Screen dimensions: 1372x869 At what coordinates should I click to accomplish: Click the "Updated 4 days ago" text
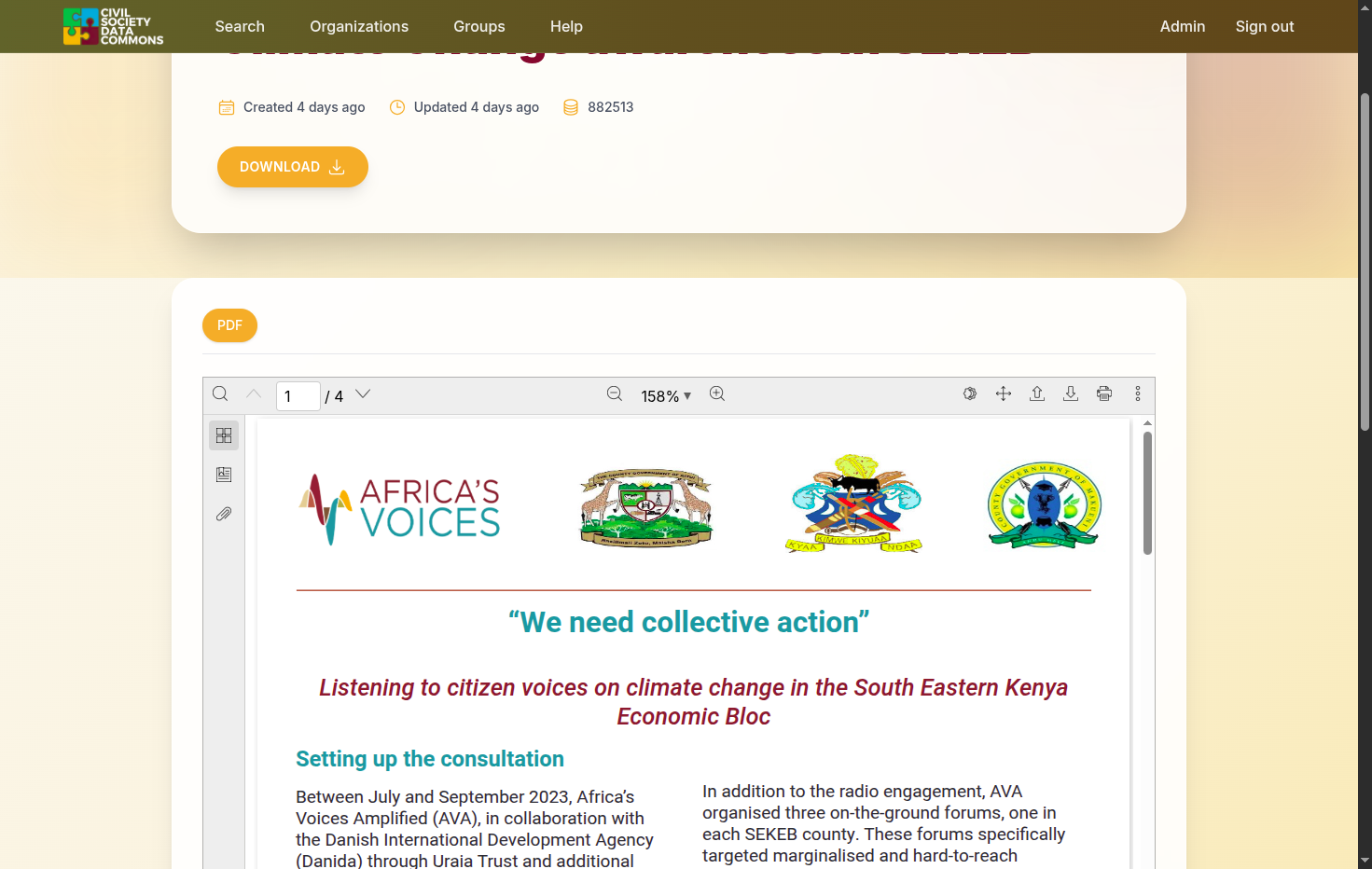[477, 107]
